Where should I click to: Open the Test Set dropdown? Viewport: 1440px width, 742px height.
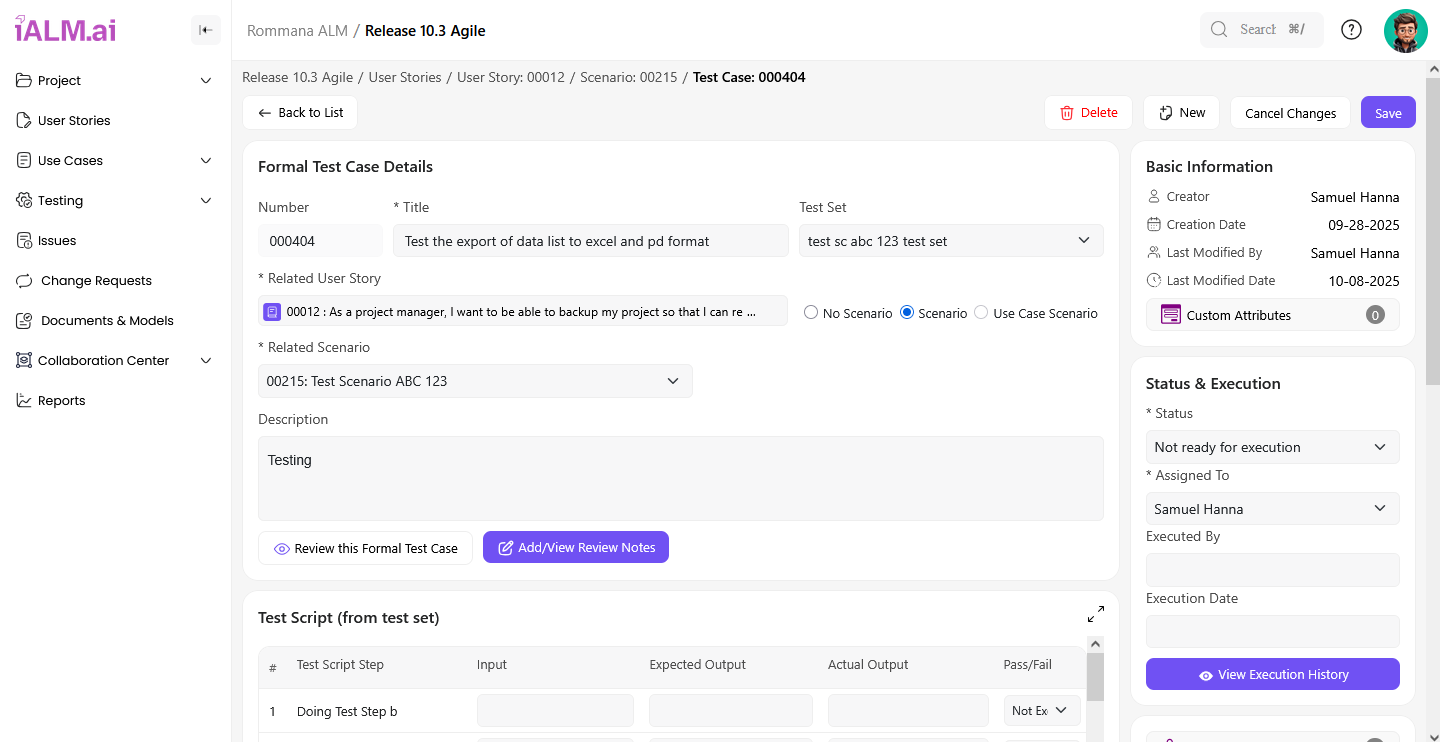click(950, 241)
